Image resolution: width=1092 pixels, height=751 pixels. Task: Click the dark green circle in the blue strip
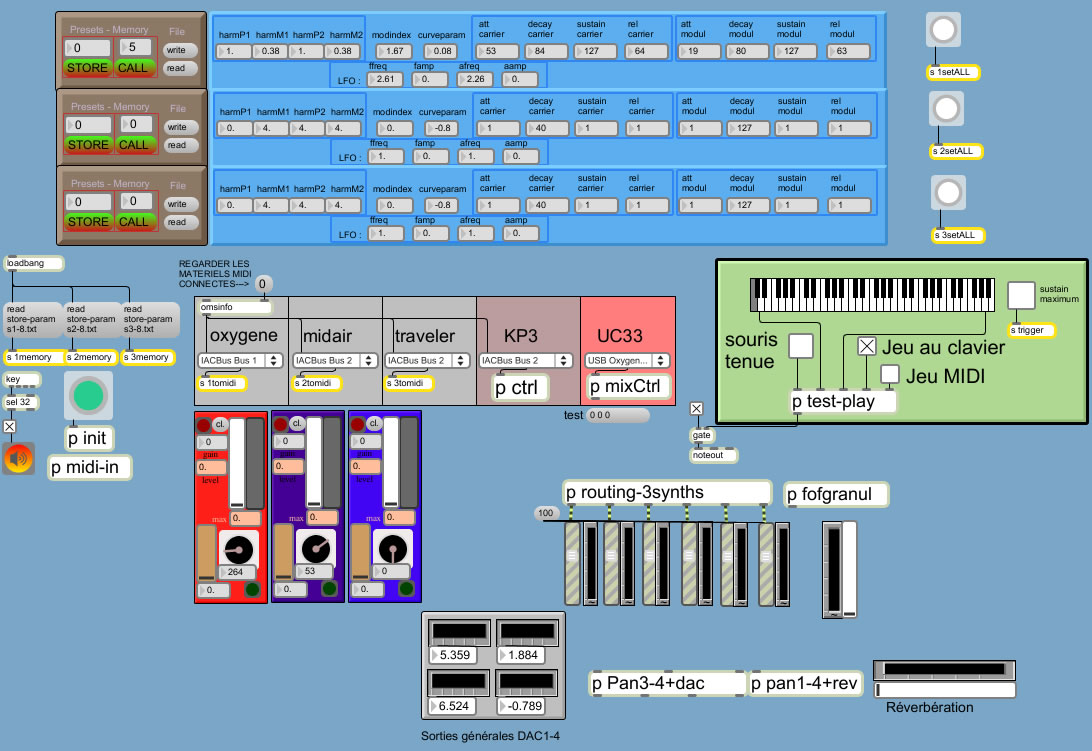(x=406, y=589)
